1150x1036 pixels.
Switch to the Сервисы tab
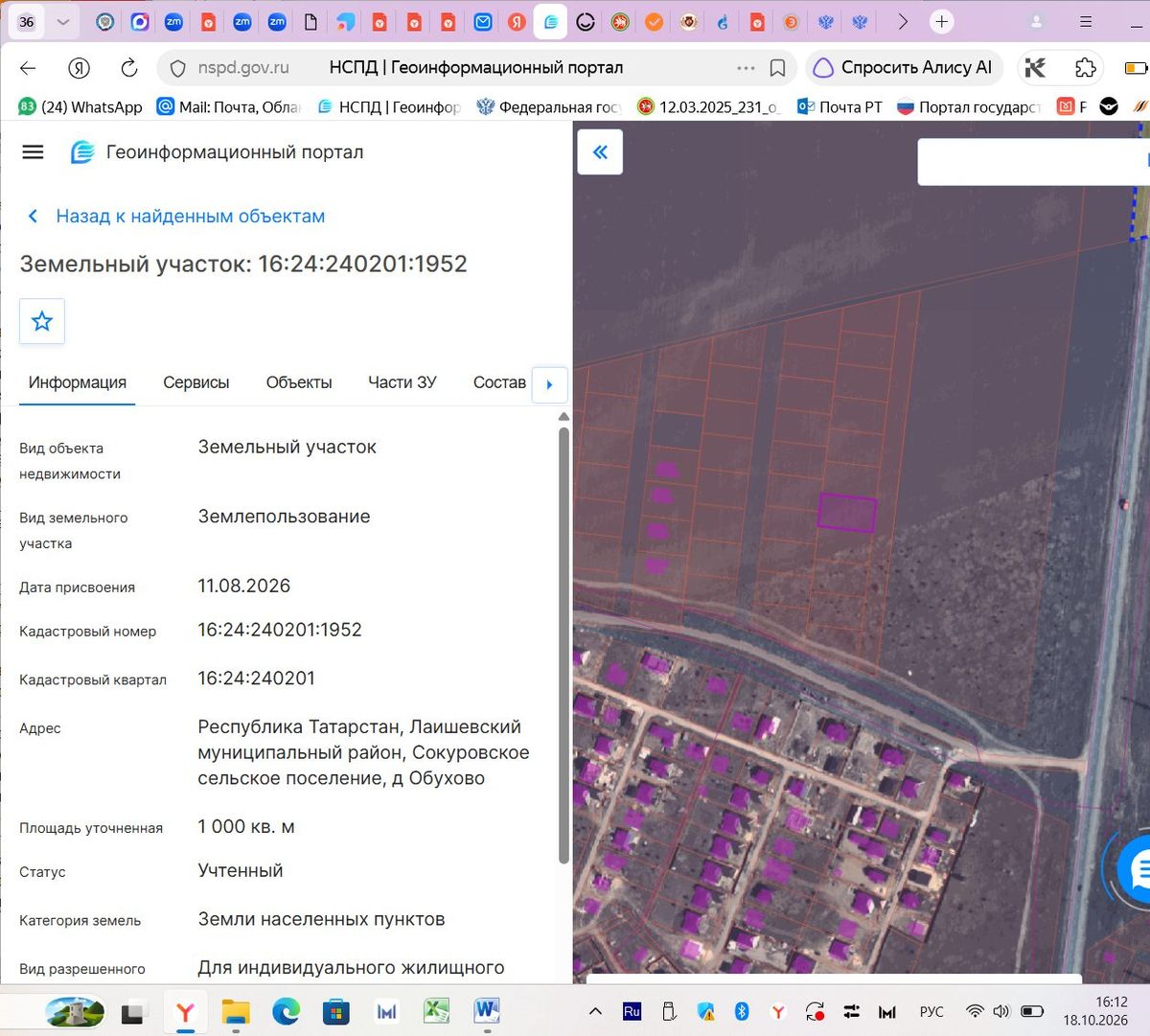[196, 382]
